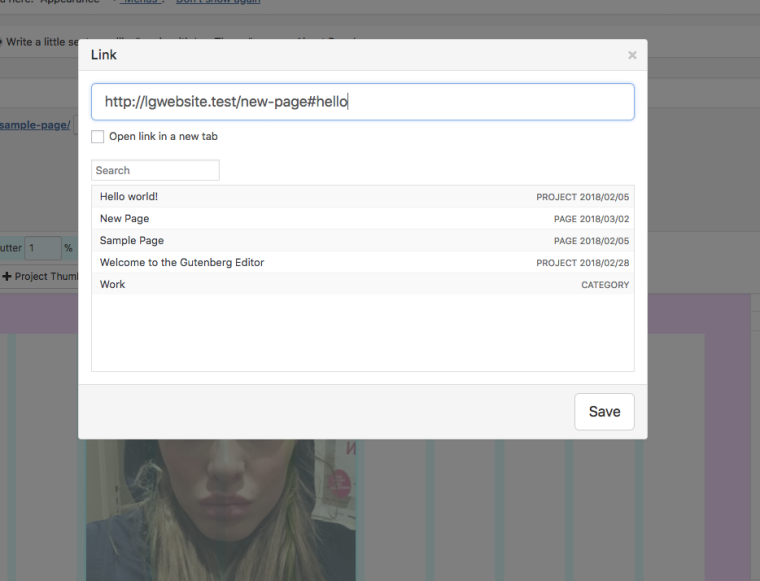Open the sample-page/ permalink
The width and height of the screenshot is (760, 581).
[35, 125]
